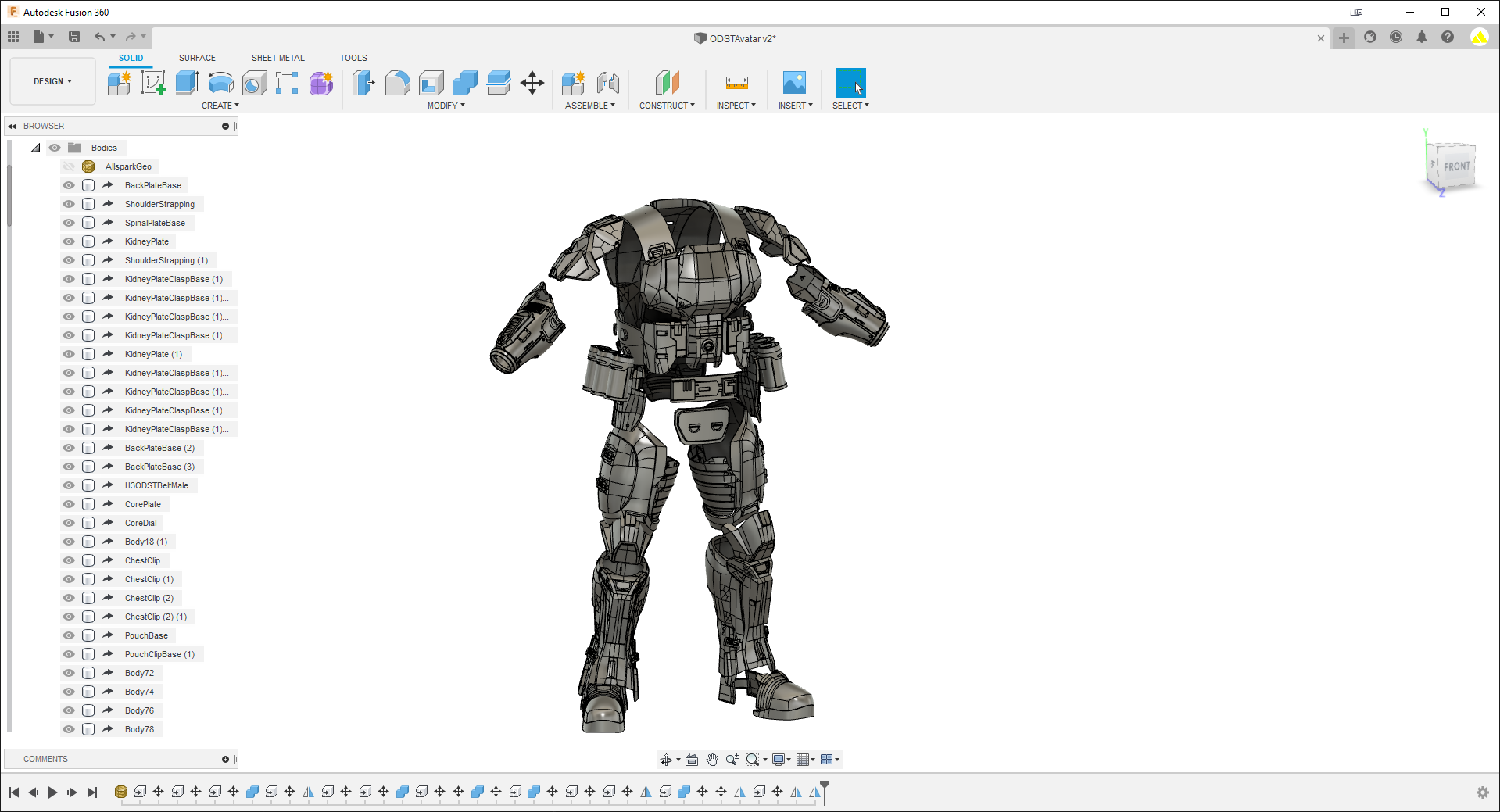Collapse the Bodies folder tree
The width and height of the screenshot is (1500, 812).
[36, 148]
